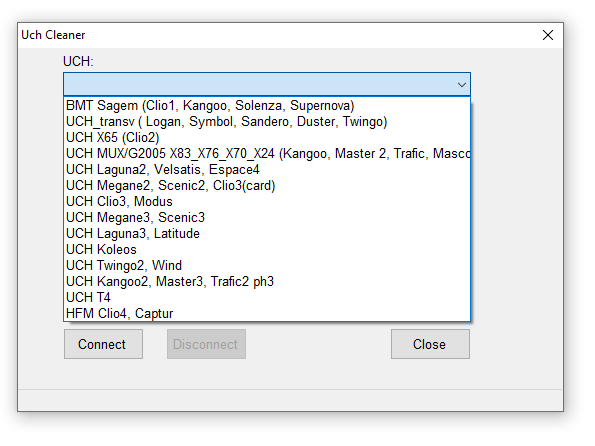The width and height of the screenshot is (595, 446).
Task: Select UCH Laguna3, Latitude item
Action: point(267,233)
